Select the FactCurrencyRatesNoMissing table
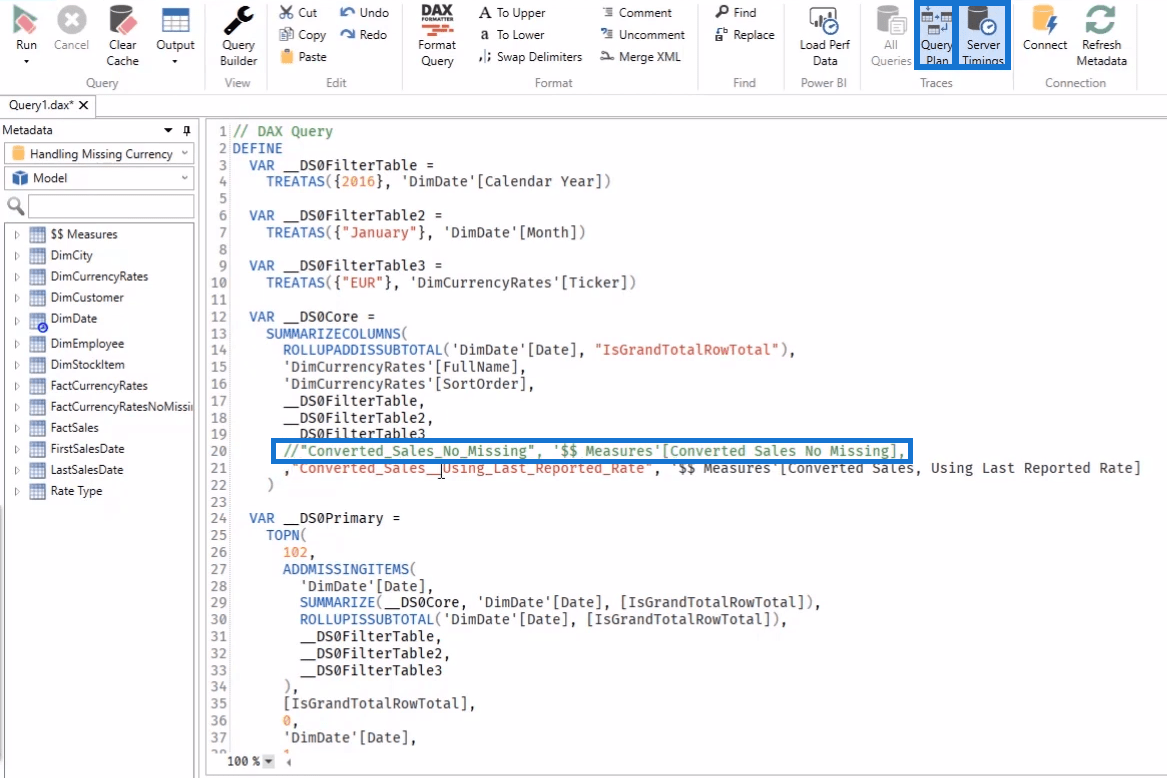The width and height of the screenshot is (1167, 778). click(121, 406)
